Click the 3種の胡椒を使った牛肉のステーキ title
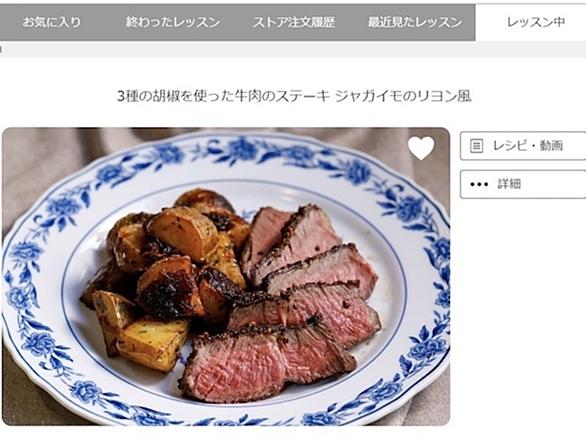This screenshot has height=440, width=586. coord(223,96)
